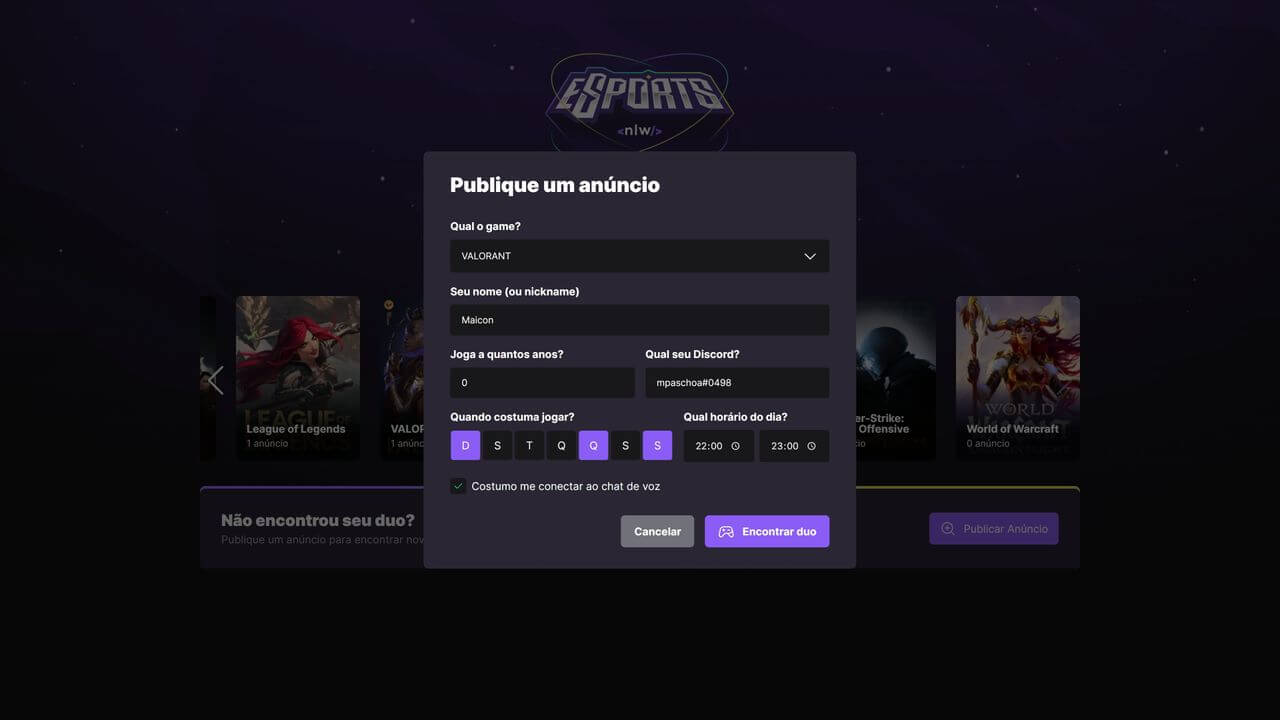This screenshot has height=720, width=1280.
Task: Toggle the T (Terça) weekday button
Action: (529, 446)
